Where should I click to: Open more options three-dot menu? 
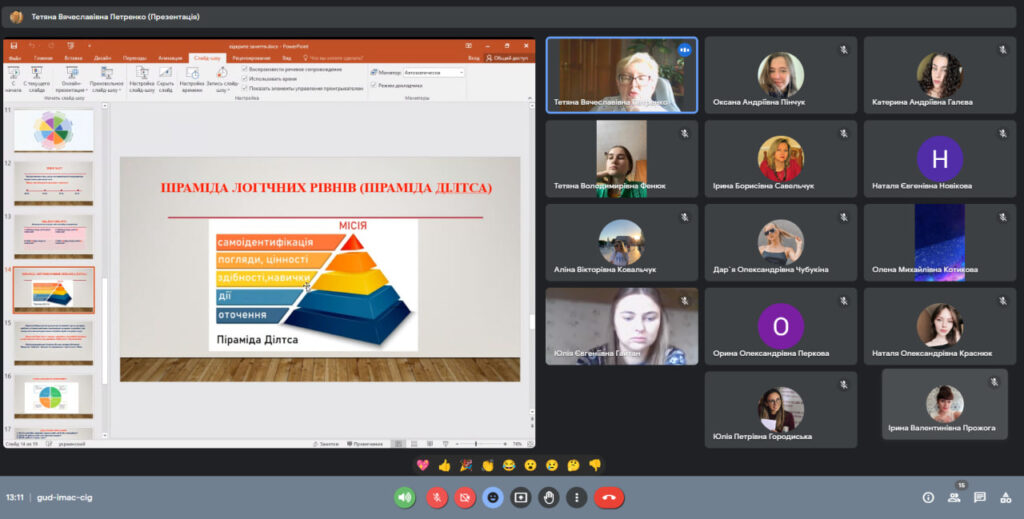point(576,497)
